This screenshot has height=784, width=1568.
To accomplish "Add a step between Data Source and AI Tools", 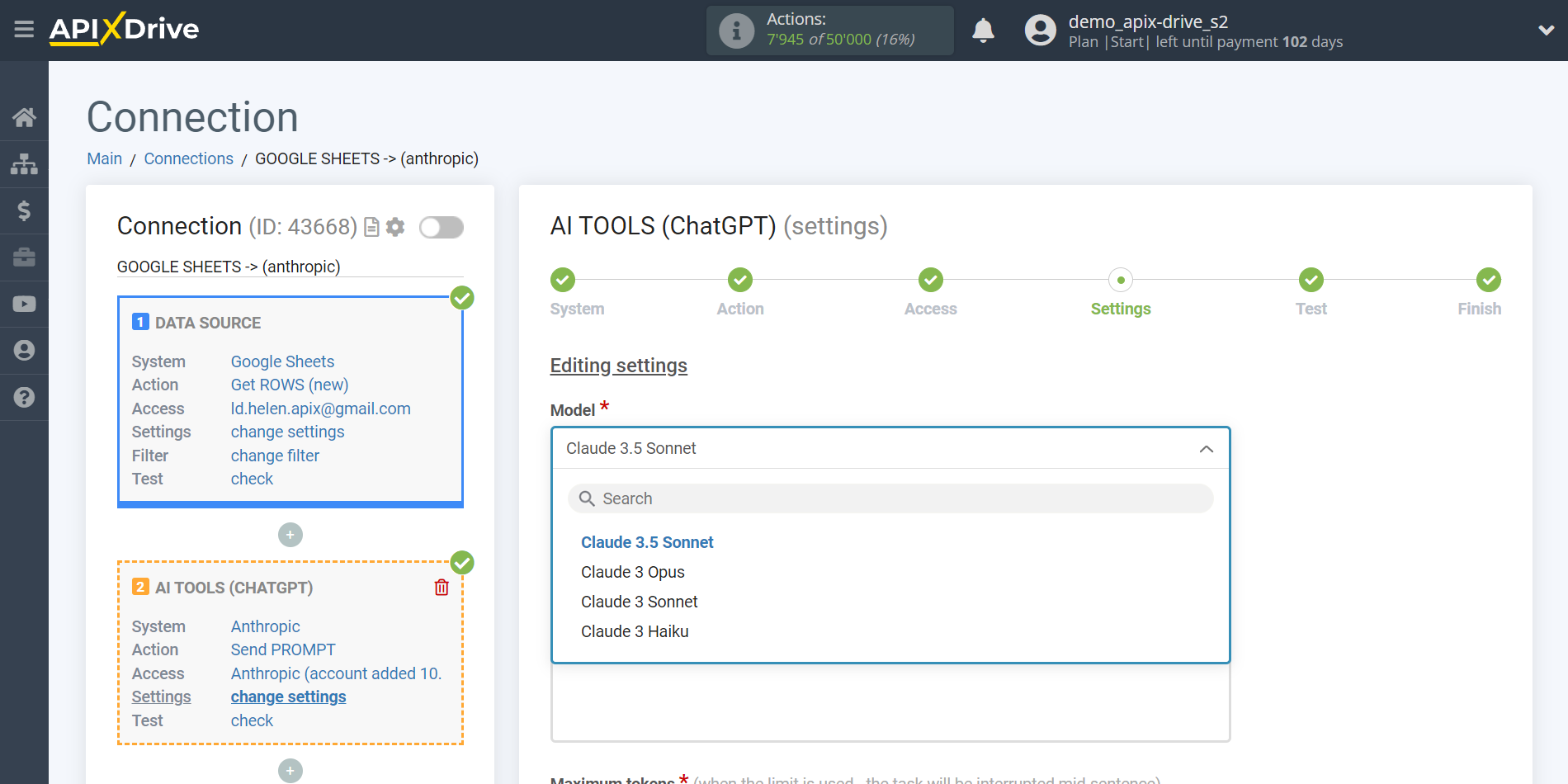I will pos(290,535).
